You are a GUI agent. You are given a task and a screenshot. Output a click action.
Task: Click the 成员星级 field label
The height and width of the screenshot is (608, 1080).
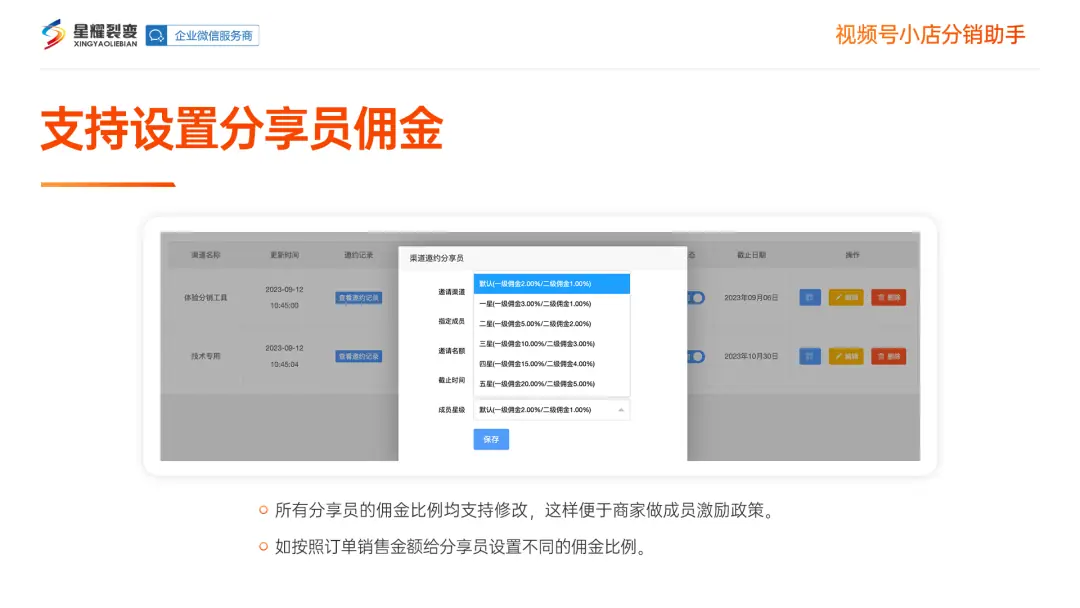click(451, 410)
